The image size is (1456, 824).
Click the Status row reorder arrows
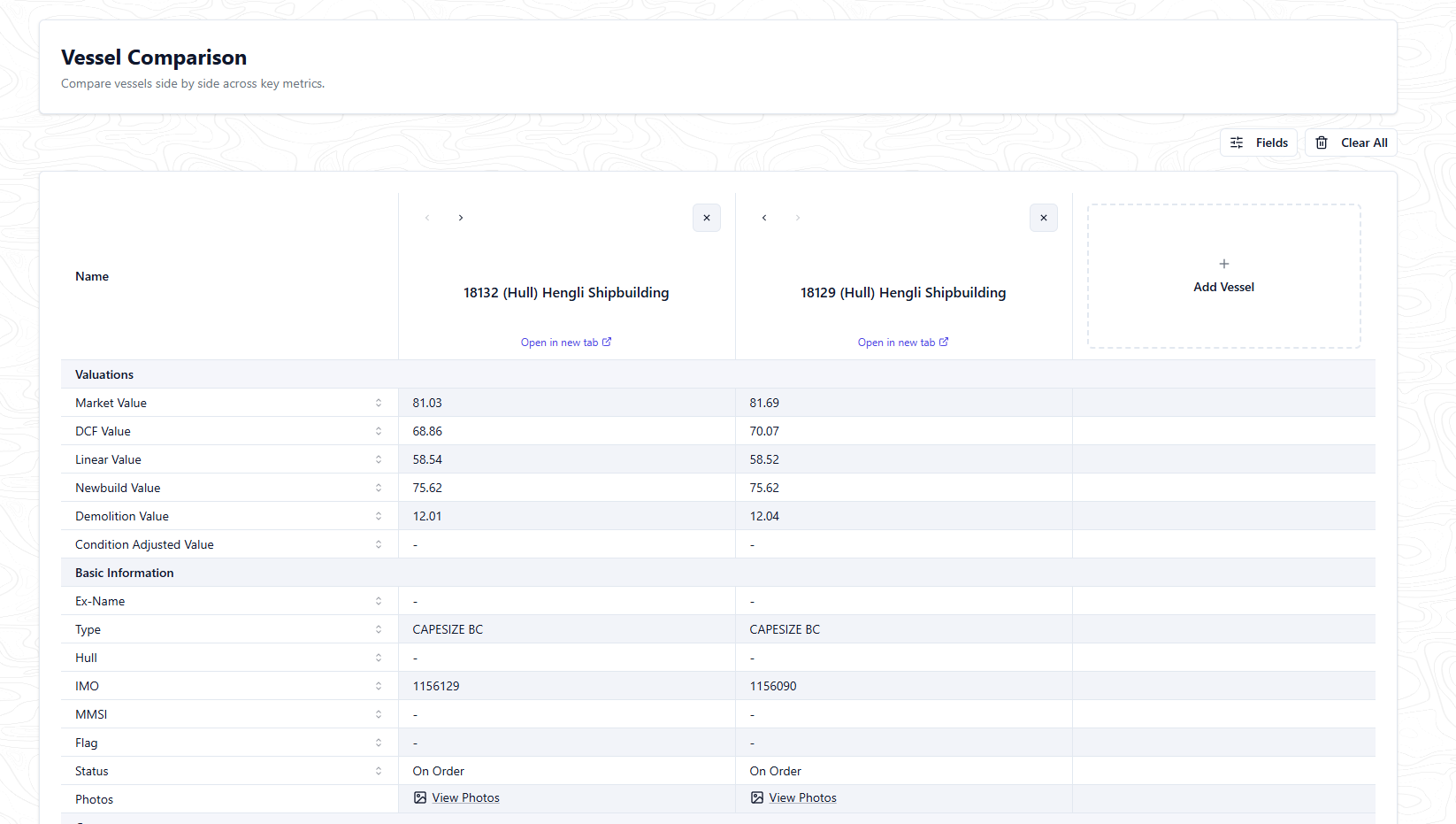tap(379, 771)
